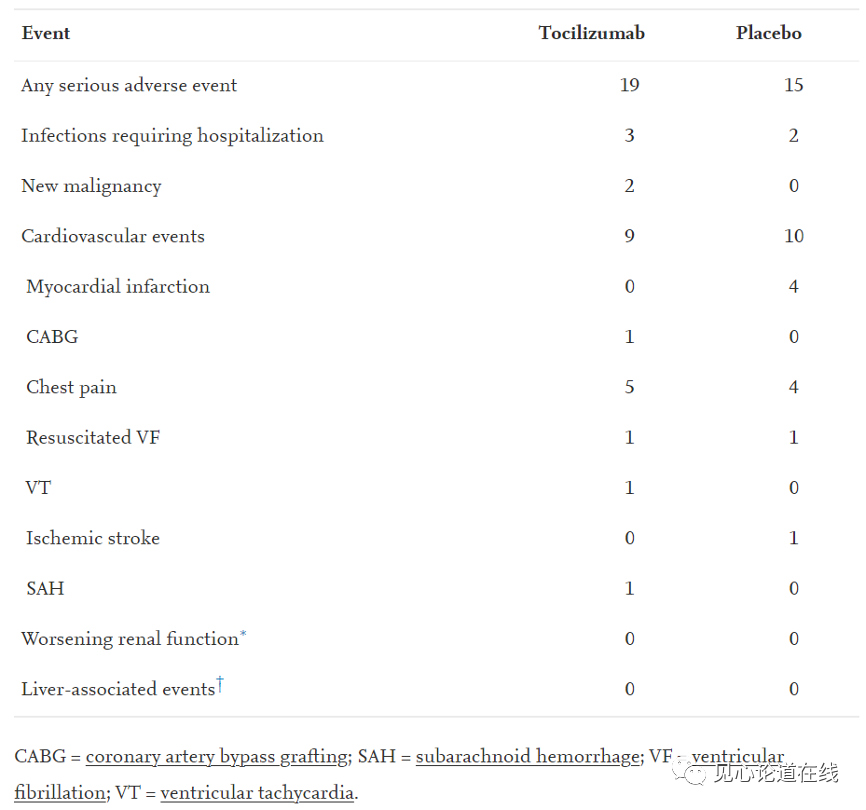Screen dimensions: 866x810
Task: Open the ventricular tachycardia link
Action: 257,793
